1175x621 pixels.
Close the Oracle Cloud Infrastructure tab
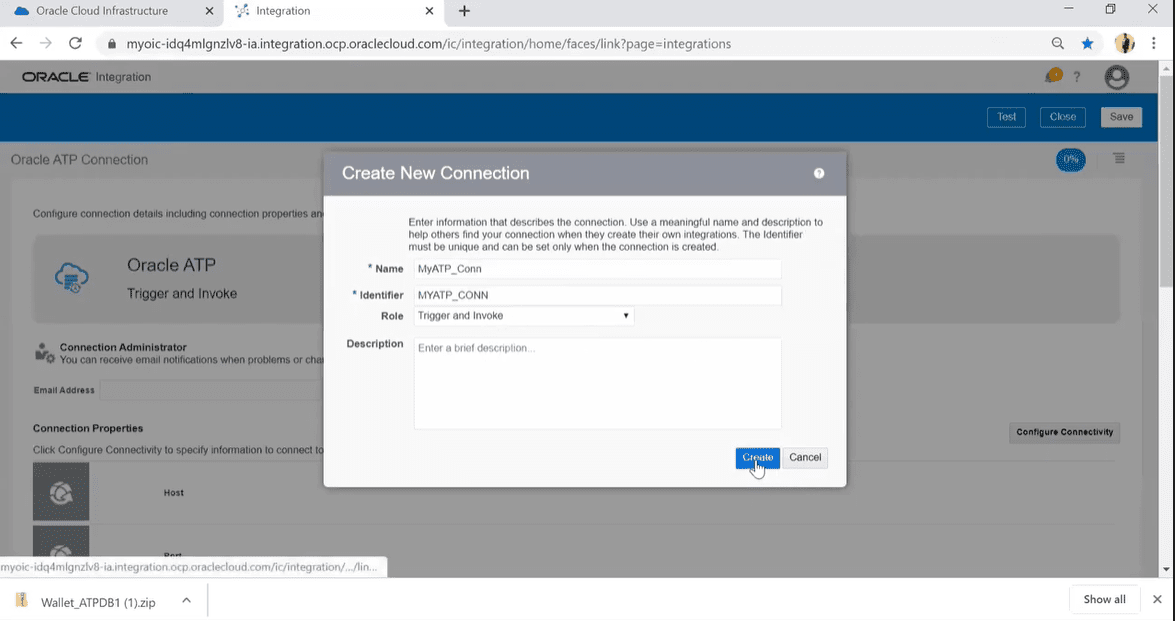210,11
